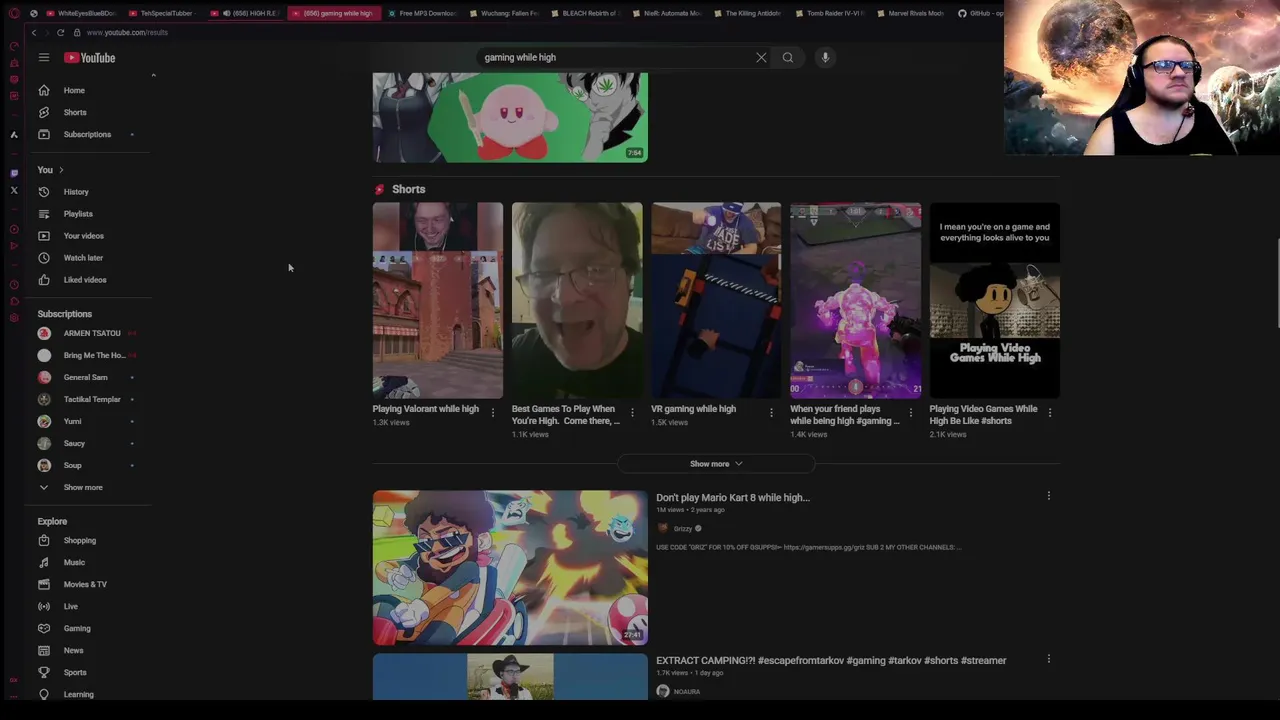This screenshot has width=1280, height=720.
Task: Click the magnifier search button
Action: [788, 58]
